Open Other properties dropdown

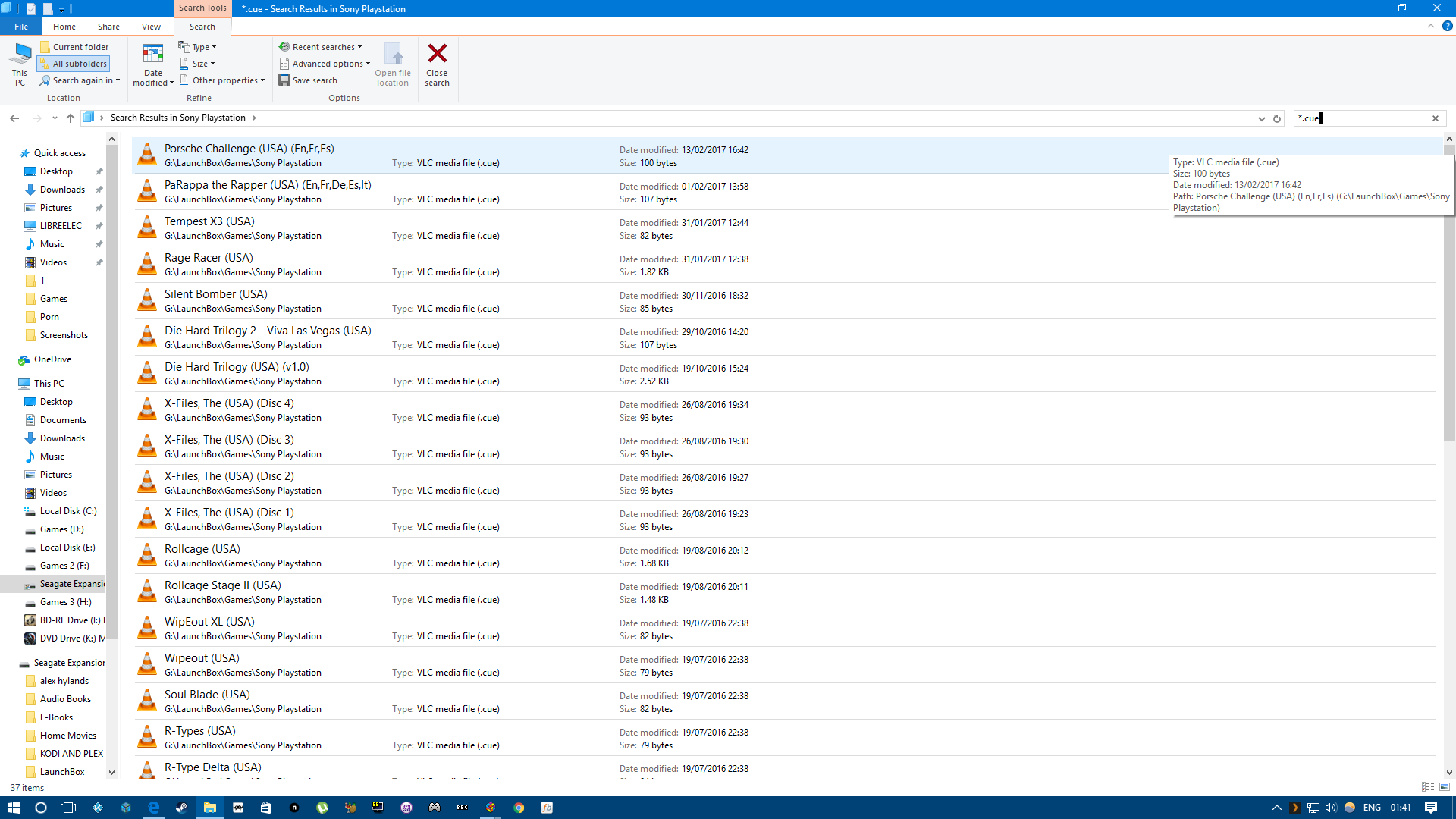(x=222, y=80)
